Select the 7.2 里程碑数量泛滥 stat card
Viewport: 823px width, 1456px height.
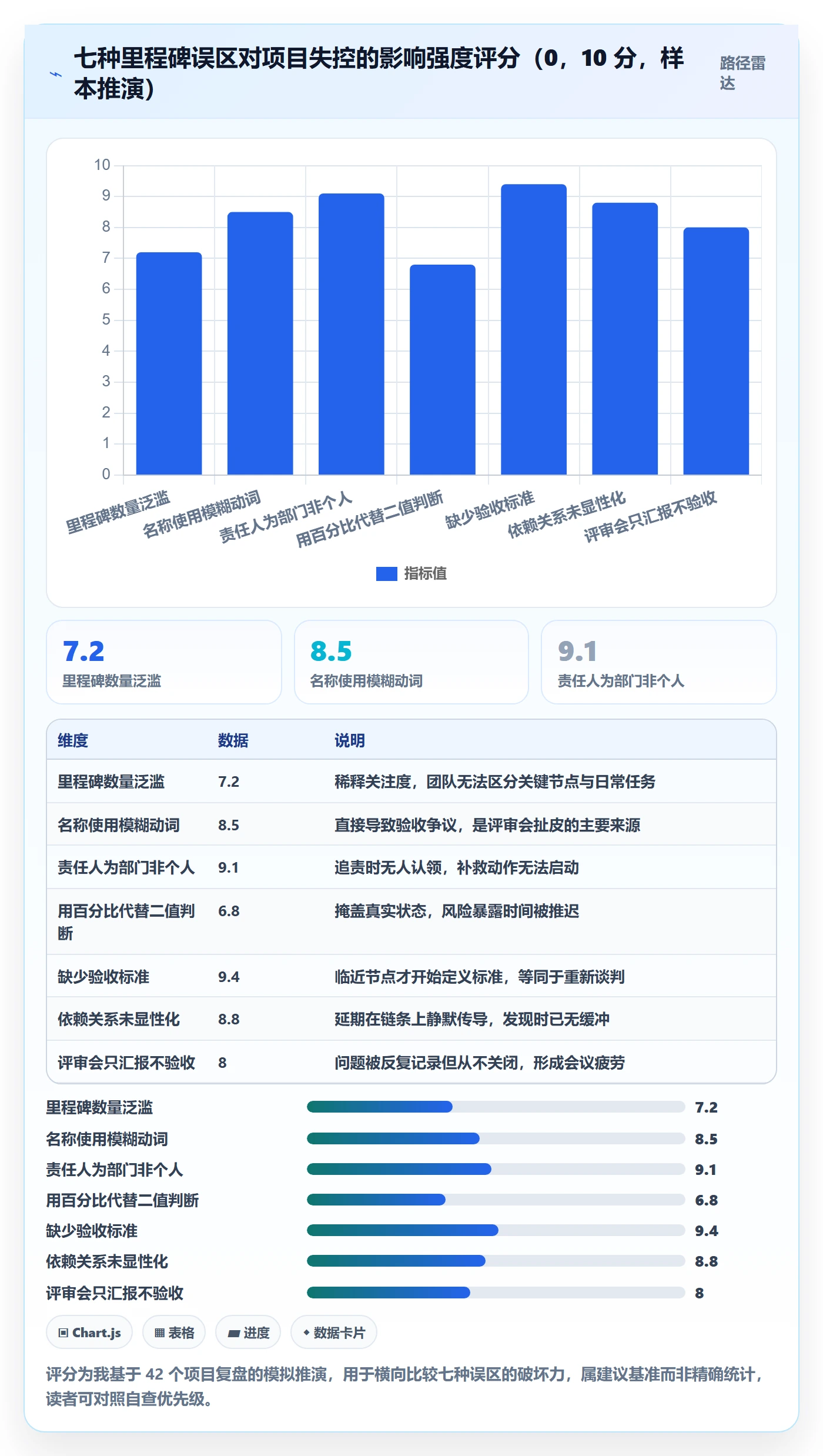tap(164, 662)
